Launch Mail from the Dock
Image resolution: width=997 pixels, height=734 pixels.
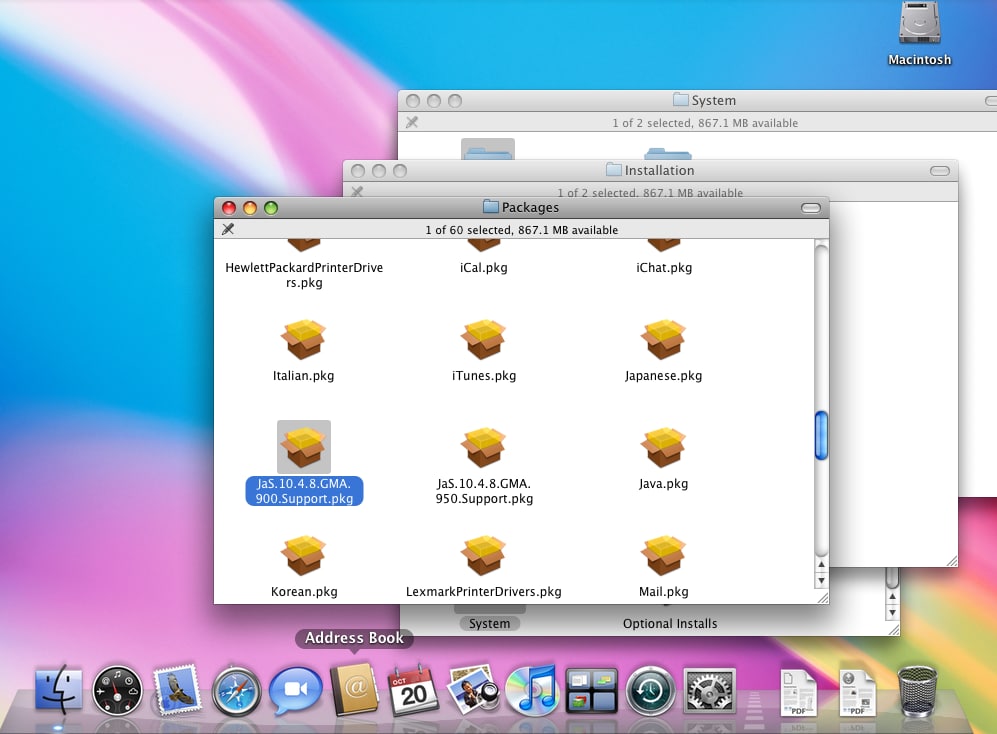[x=176, y=690]
